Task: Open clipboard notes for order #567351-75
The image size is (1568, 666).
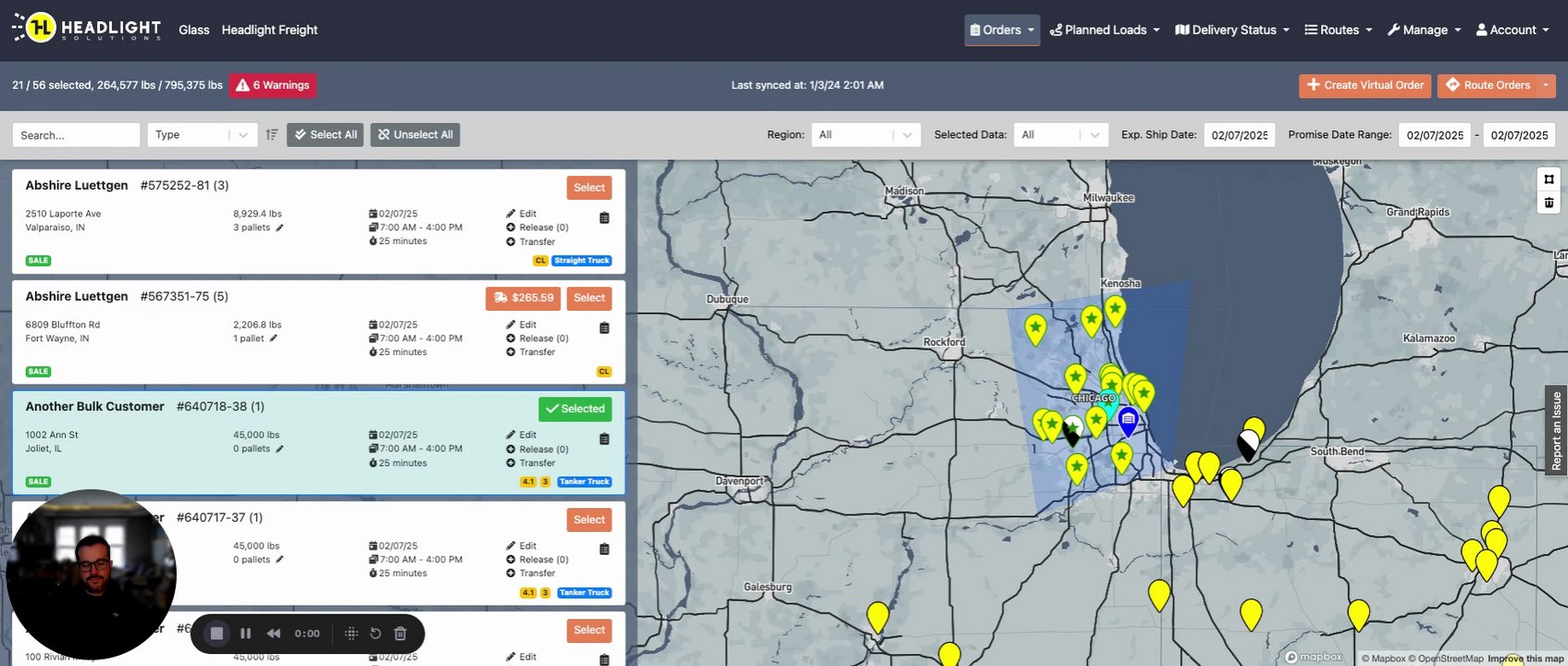Action: [604, 328]
